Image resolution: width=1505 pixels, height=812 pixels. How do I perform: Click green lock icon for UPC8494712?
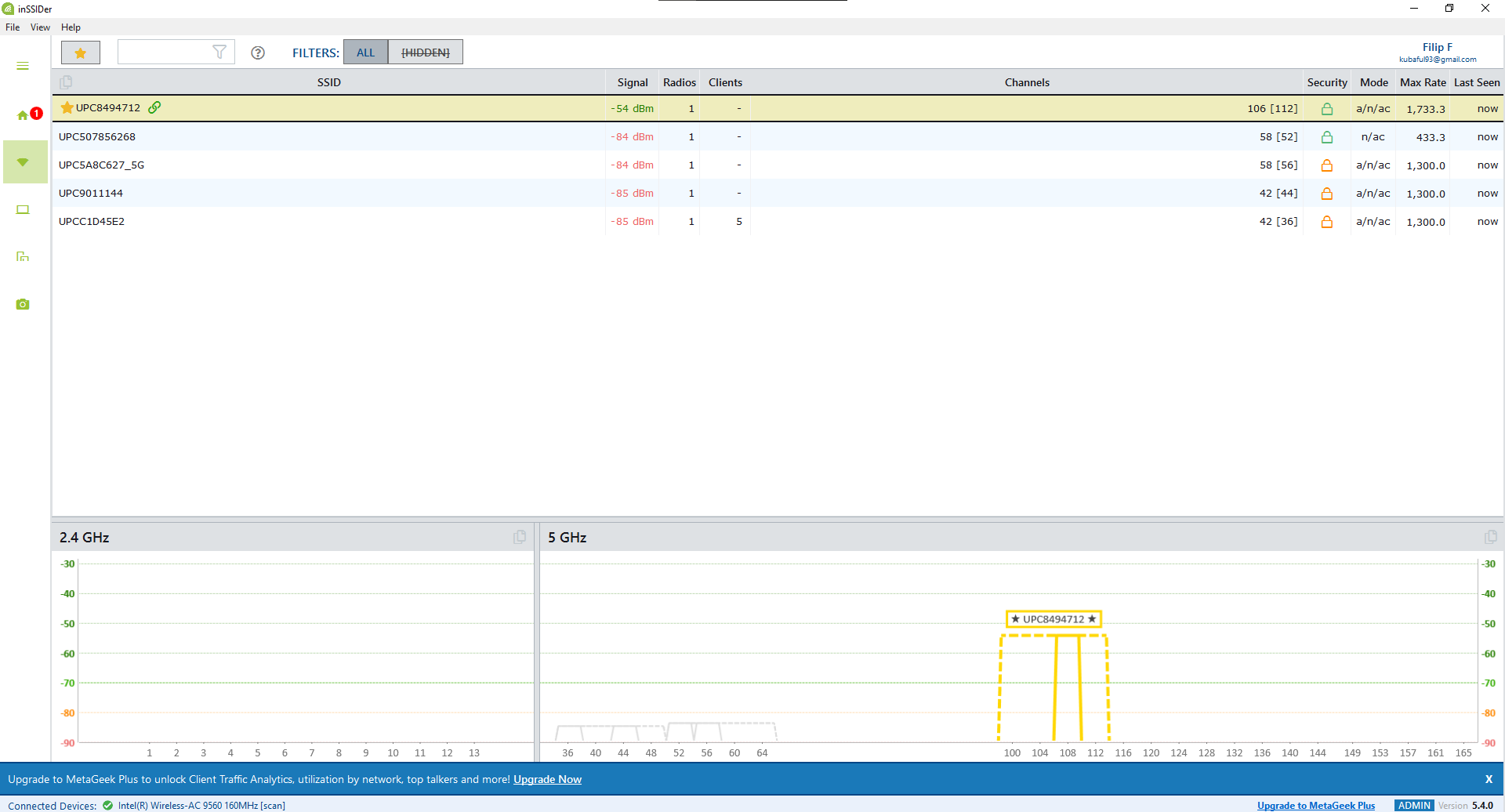(1327, 109)
